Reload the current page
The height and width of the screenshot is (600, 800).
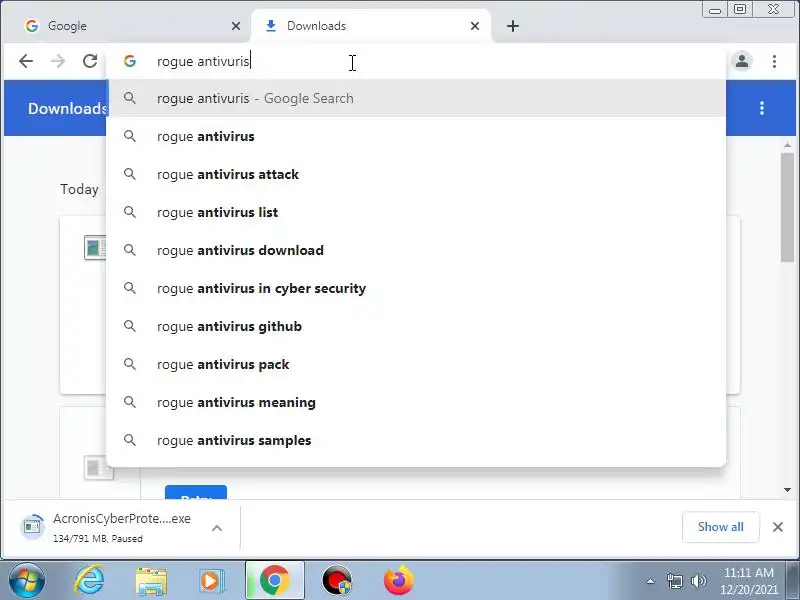coord(90,61)
